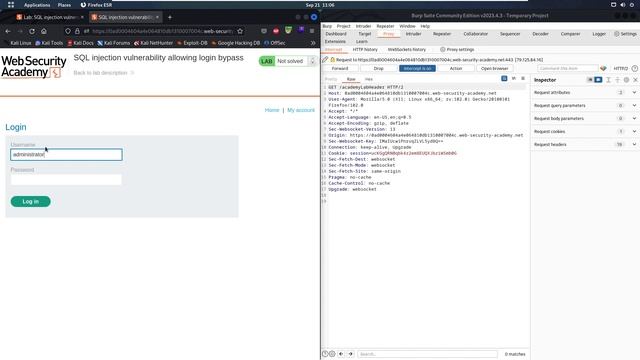Open the Kali NetHunter bookmark

pos(153,43)
